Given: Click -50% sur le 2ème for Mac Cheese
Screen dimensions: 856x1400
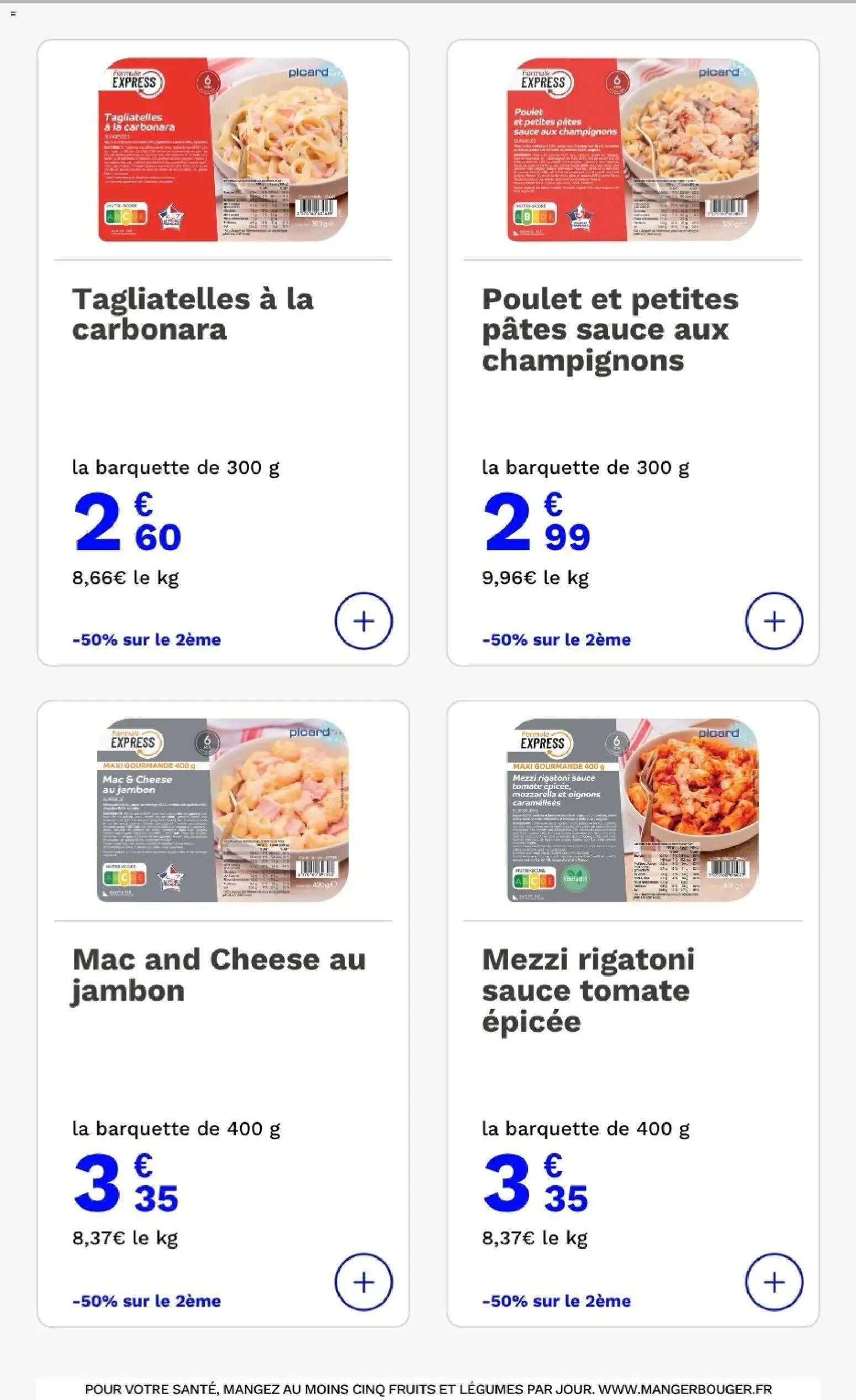Looking at the screenshot, I should [146, 1301].
